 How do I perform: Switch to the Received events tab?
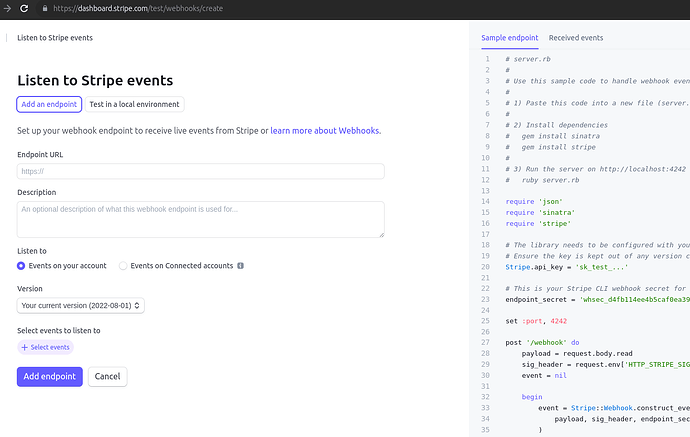pos(576,38)
